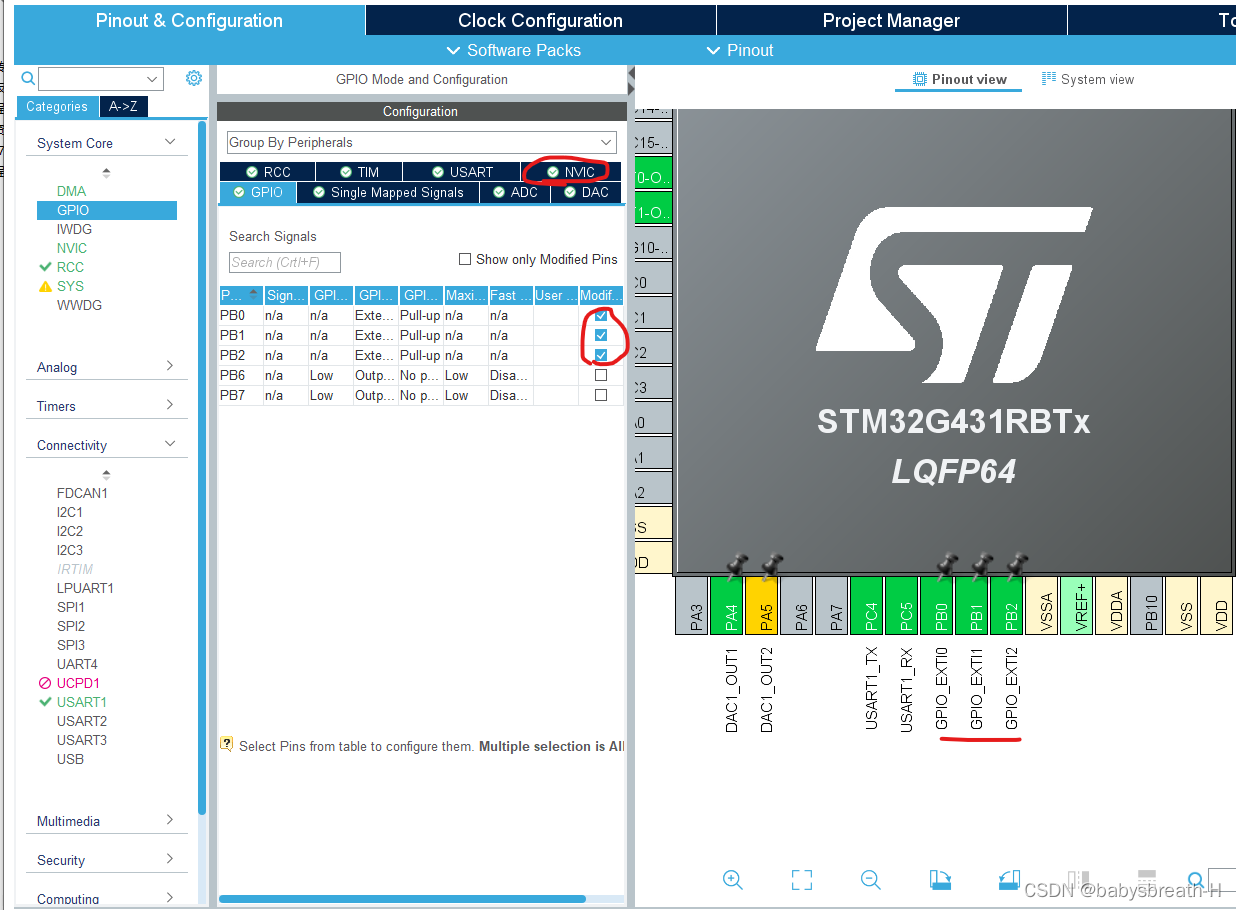Screen dimensions: 1236x910
Task: Click the pin search magnifier below the chip
Action: [1195, 880]
